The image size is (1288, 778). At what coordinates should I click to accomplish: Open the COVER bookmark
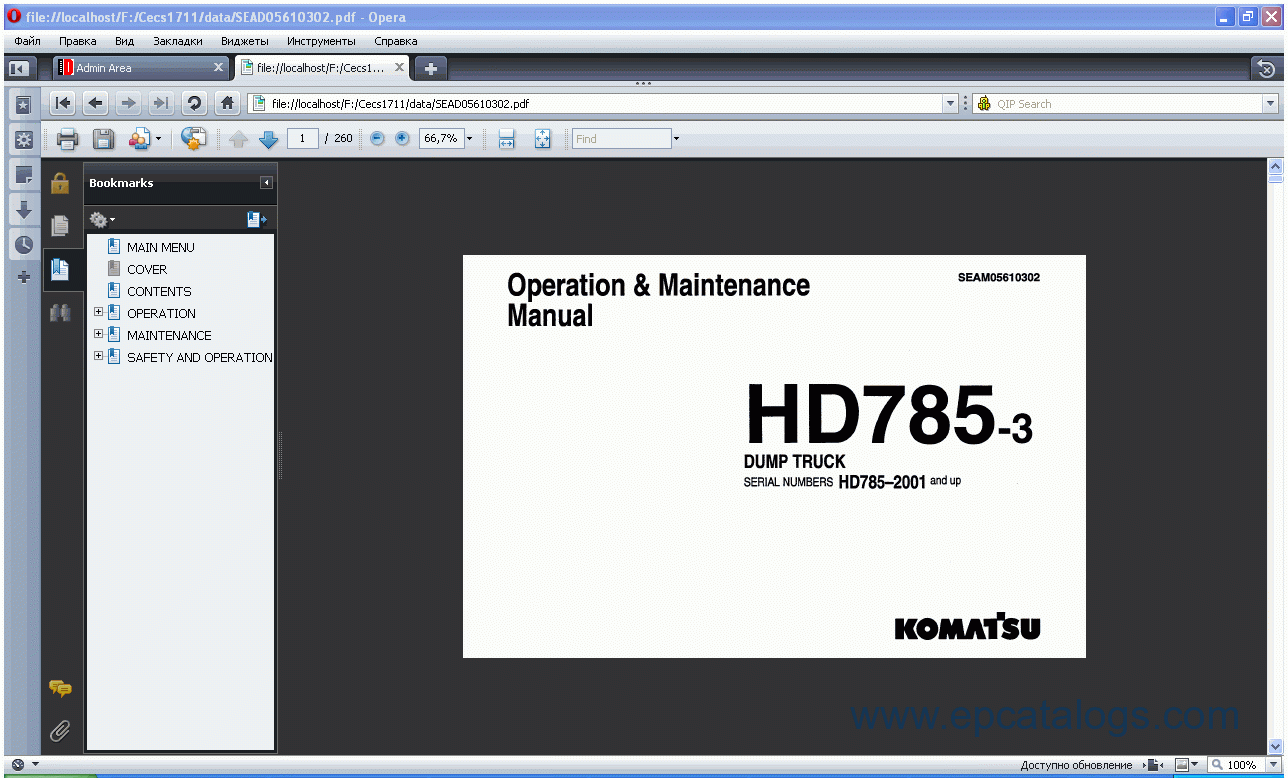coord(147,269)
